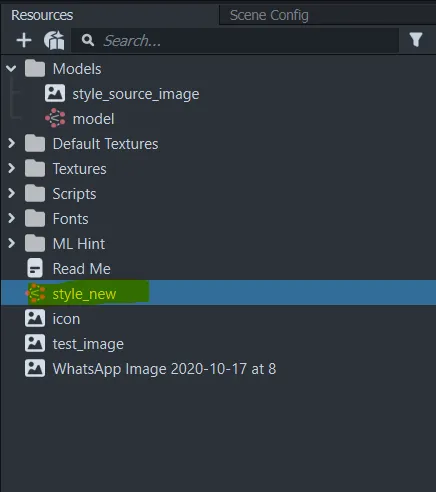
Task: Expand the Textures folder arrow
Action: (12, 168)
